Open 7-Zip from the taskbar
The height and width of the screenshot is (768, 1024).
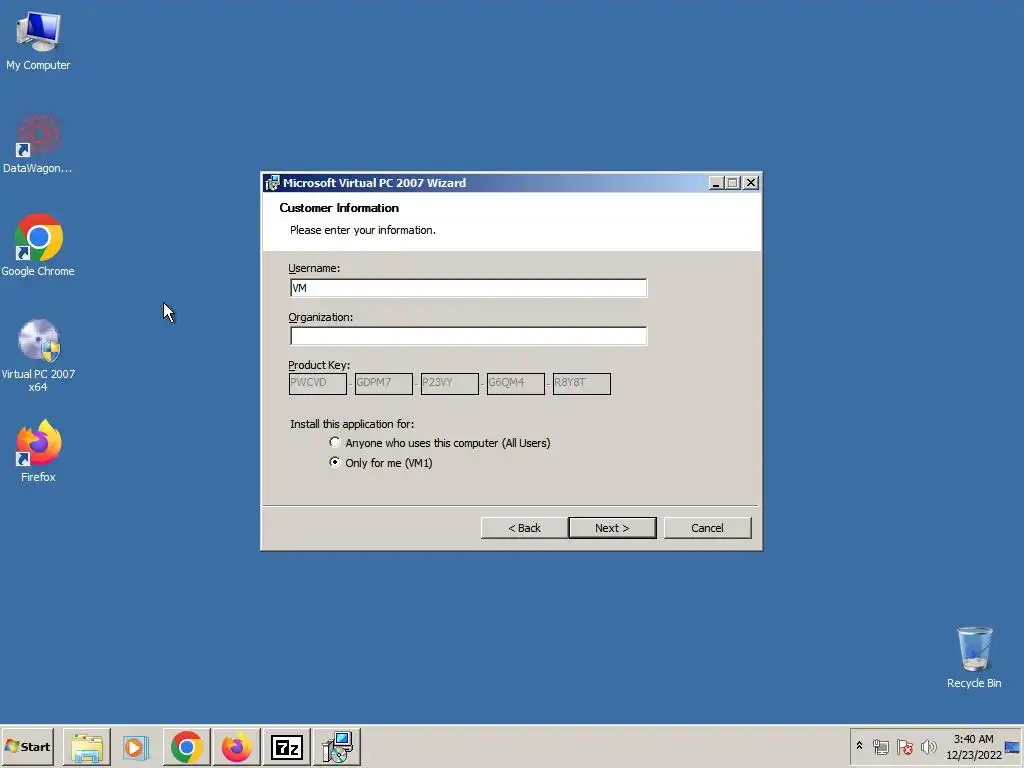[x=287, y=746]
